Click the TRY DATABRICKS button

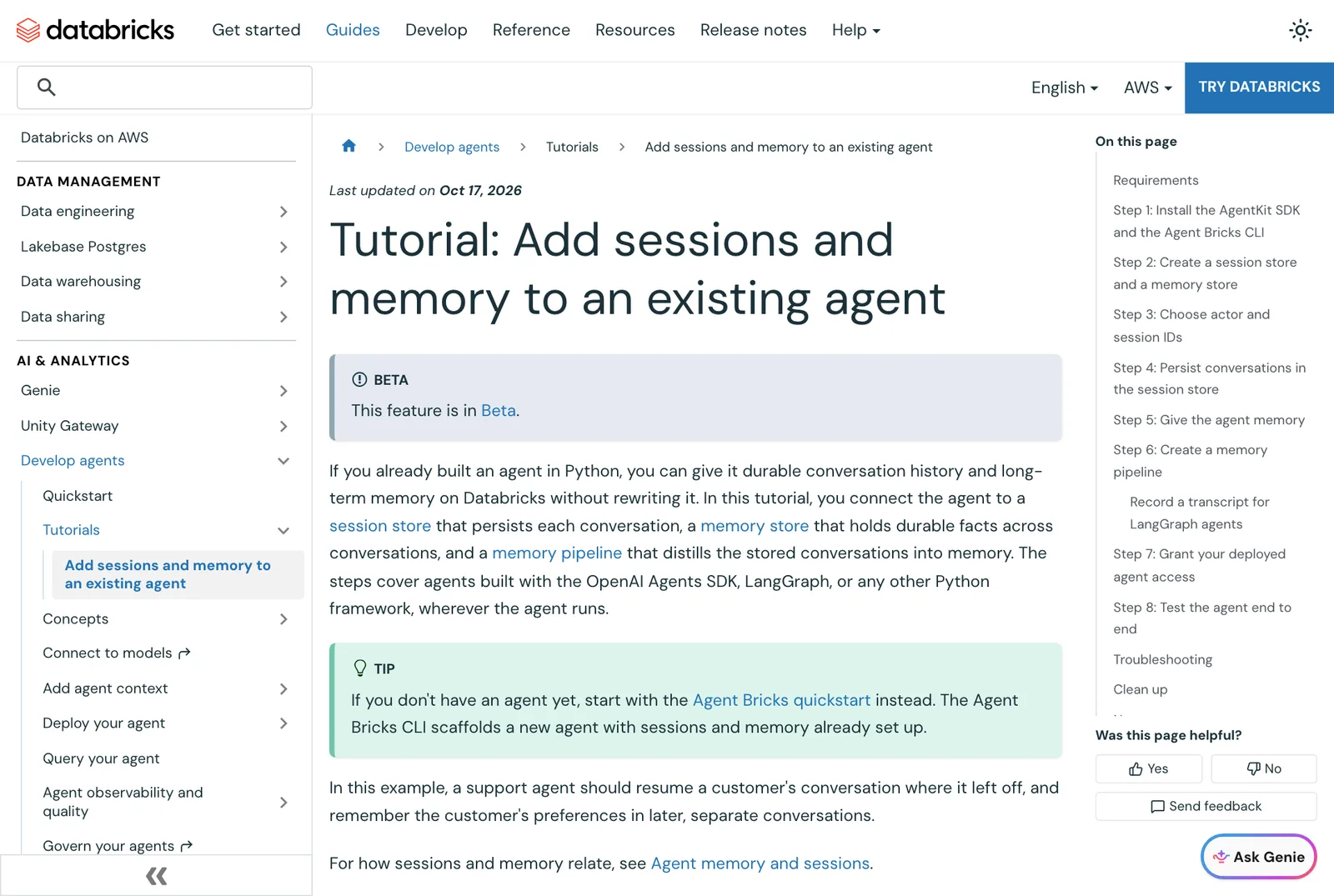tap(1259, 88)
